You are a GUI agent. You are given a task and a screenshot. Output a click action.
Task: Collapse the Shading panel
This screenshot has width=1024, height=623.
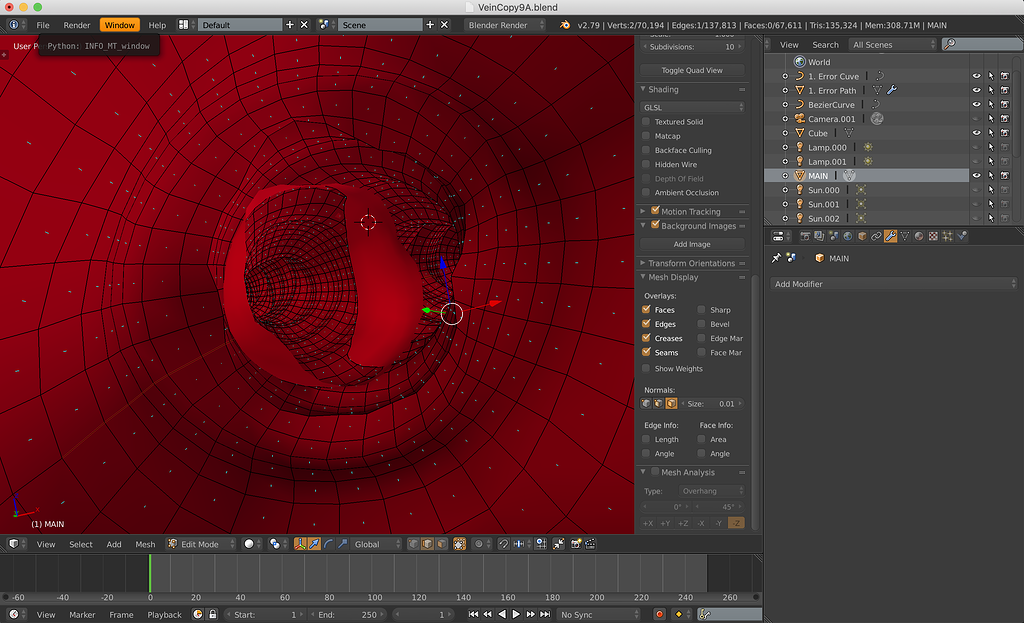643,89
